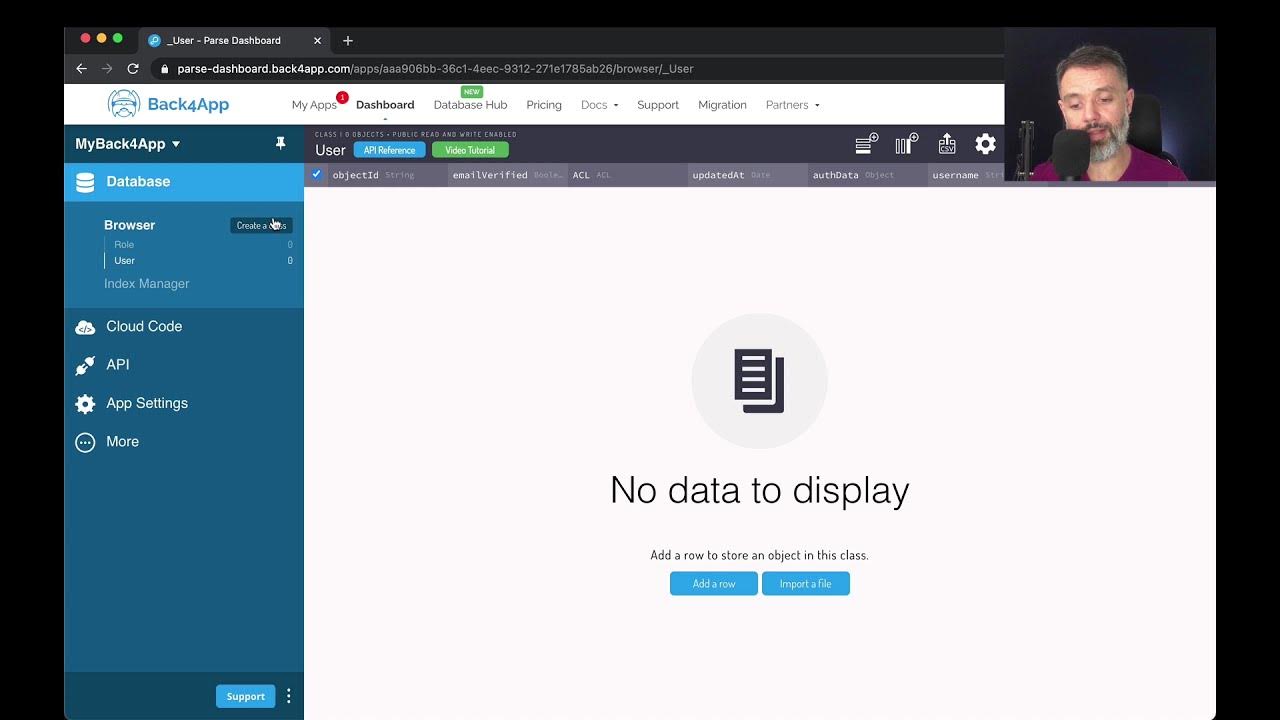Screen dimensions: 1280x720
Task: Open a new browser tab
Action: click(x=348, y=40)
